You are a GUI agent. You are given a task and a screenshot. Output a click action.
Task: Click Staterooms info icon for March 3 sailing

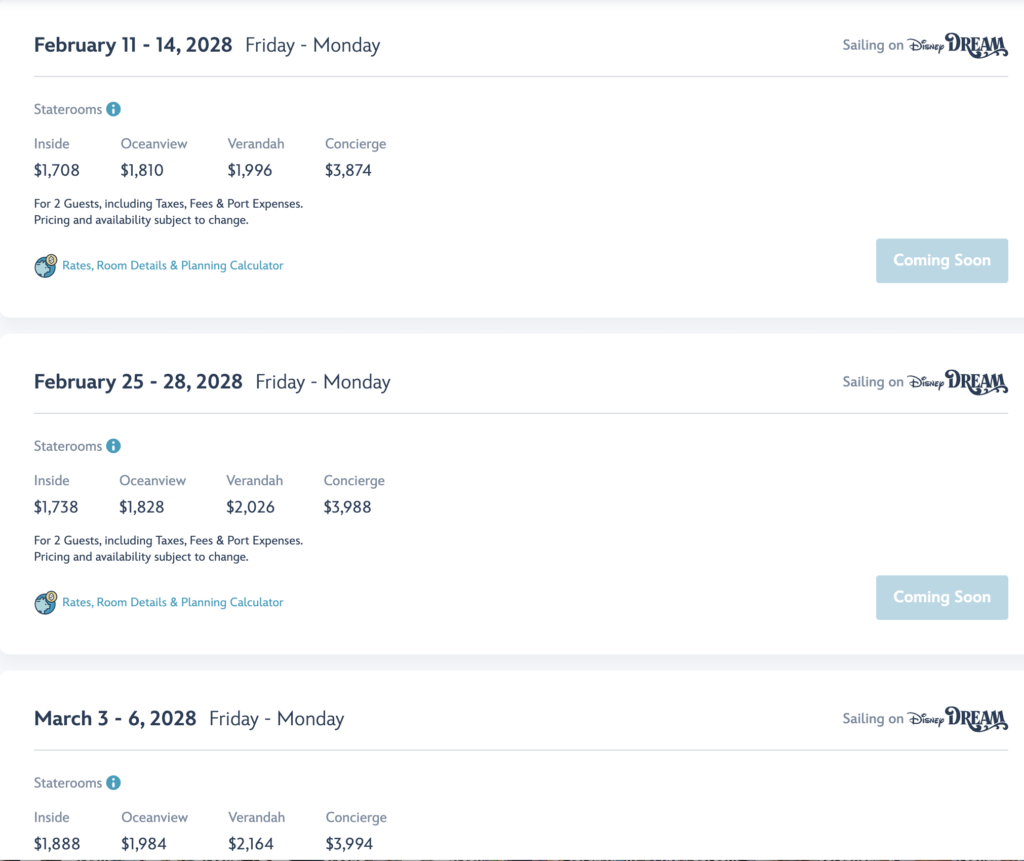(x=114, y=783)
